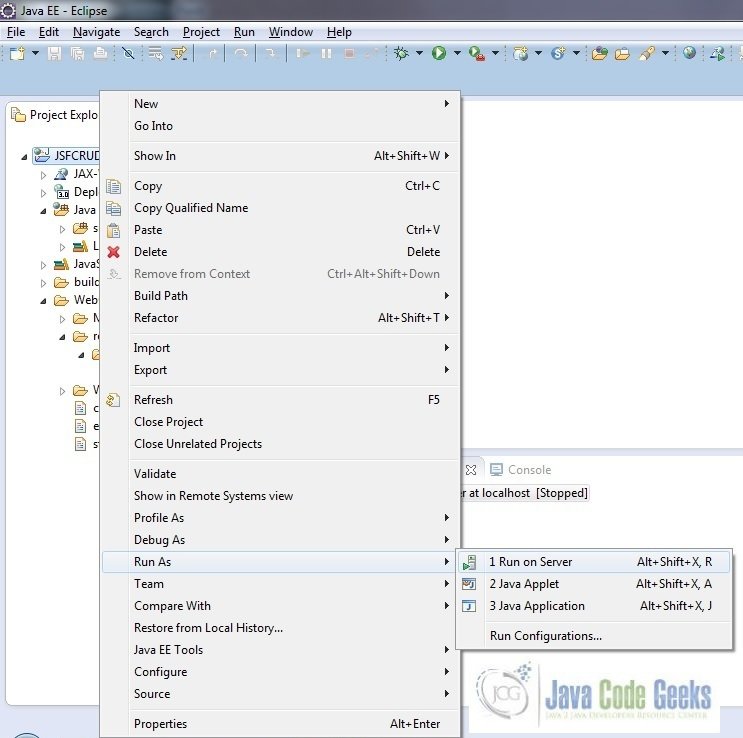743x738 pixels.
Task: Click the Open Web Browser globe icon
Action: click(x=689, y=53)
